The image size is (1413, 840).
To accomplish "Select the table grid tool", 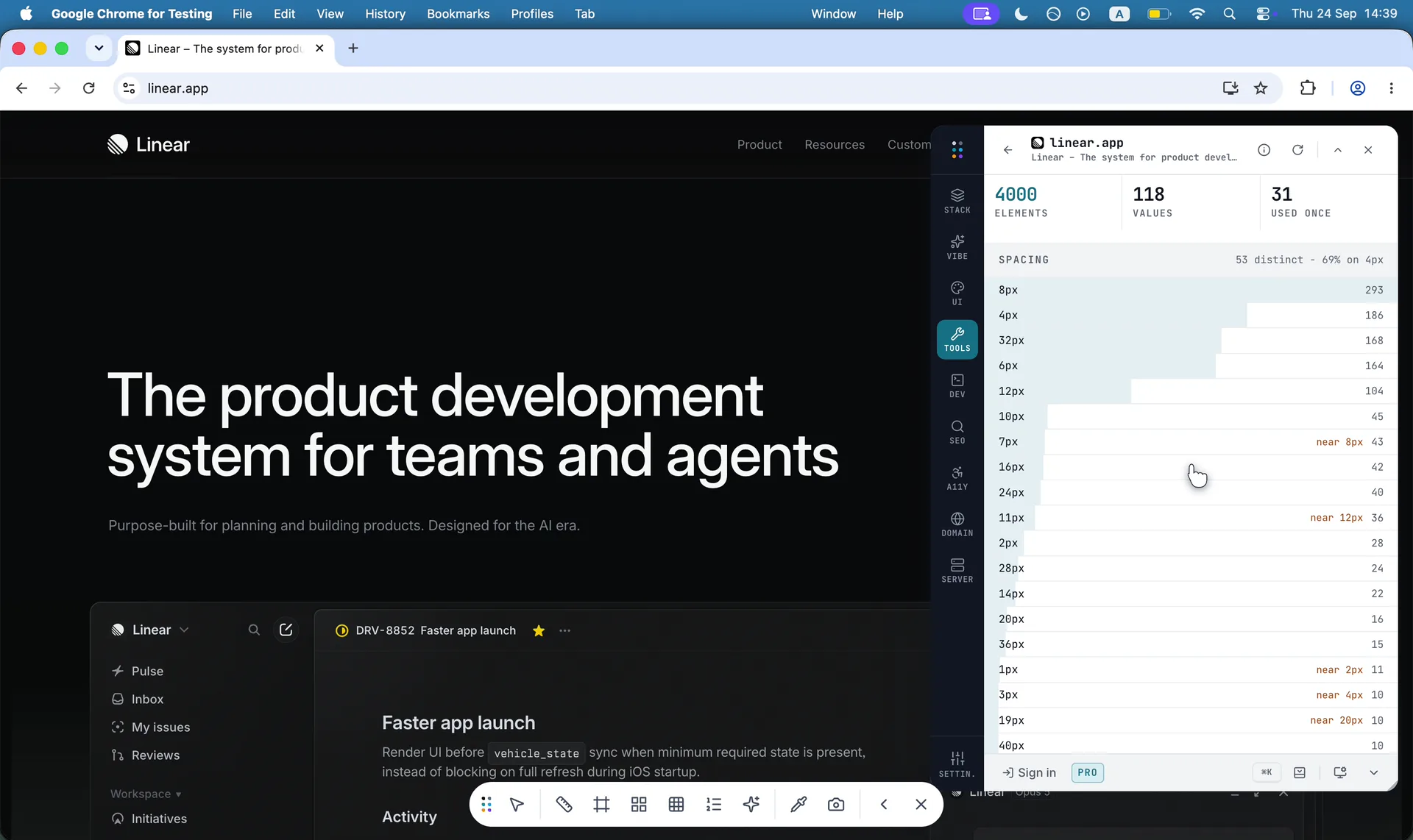I will 676,805.
